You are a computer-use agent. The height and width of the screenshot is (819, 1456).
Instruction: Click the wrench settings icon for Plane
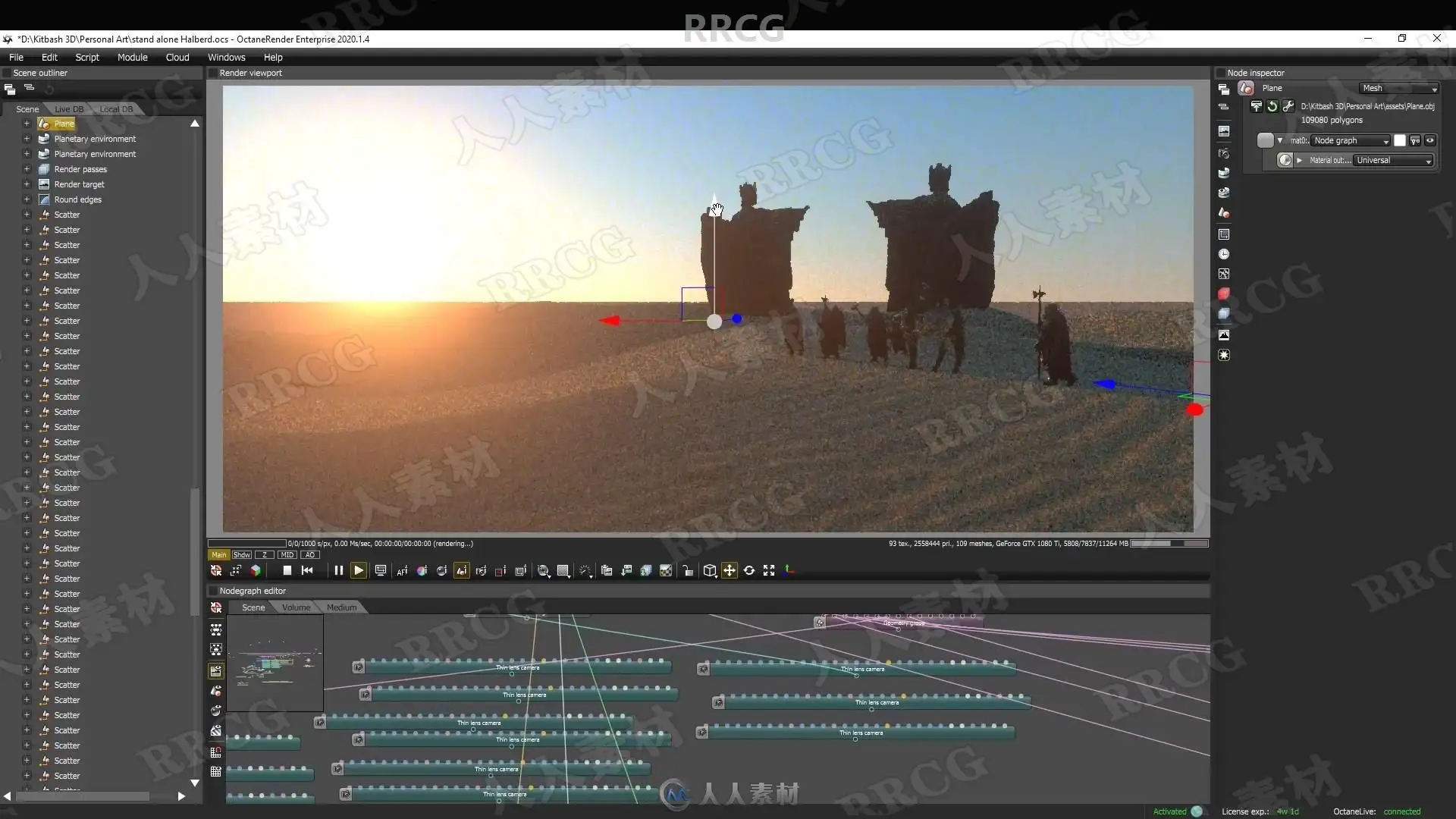tap(1288, 106)
